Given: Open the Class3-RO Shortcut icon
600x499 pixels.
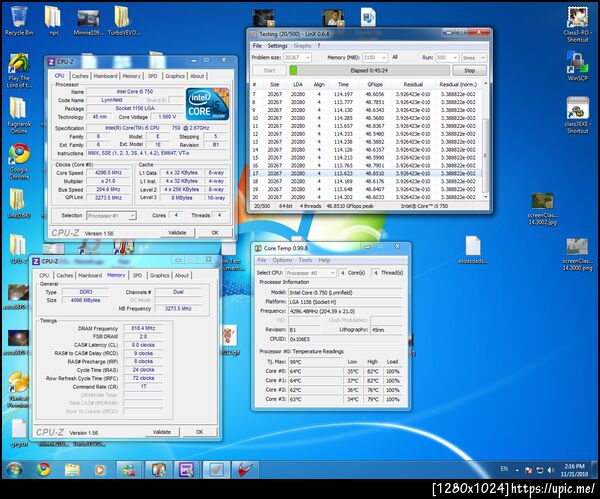Looking at the screenshot, I should (577, 24).
